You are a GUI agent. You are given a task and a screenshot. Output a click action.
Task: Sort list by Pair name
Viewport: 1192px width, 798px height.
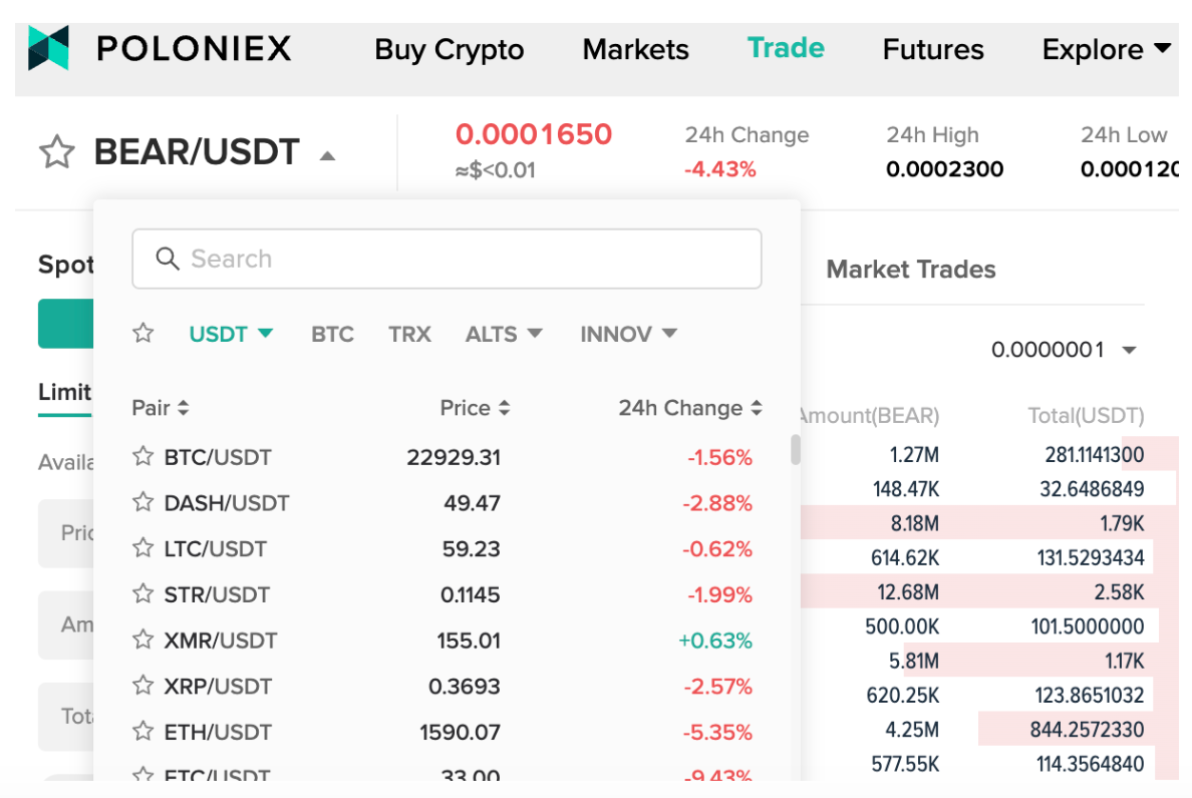tap(160, 408)
